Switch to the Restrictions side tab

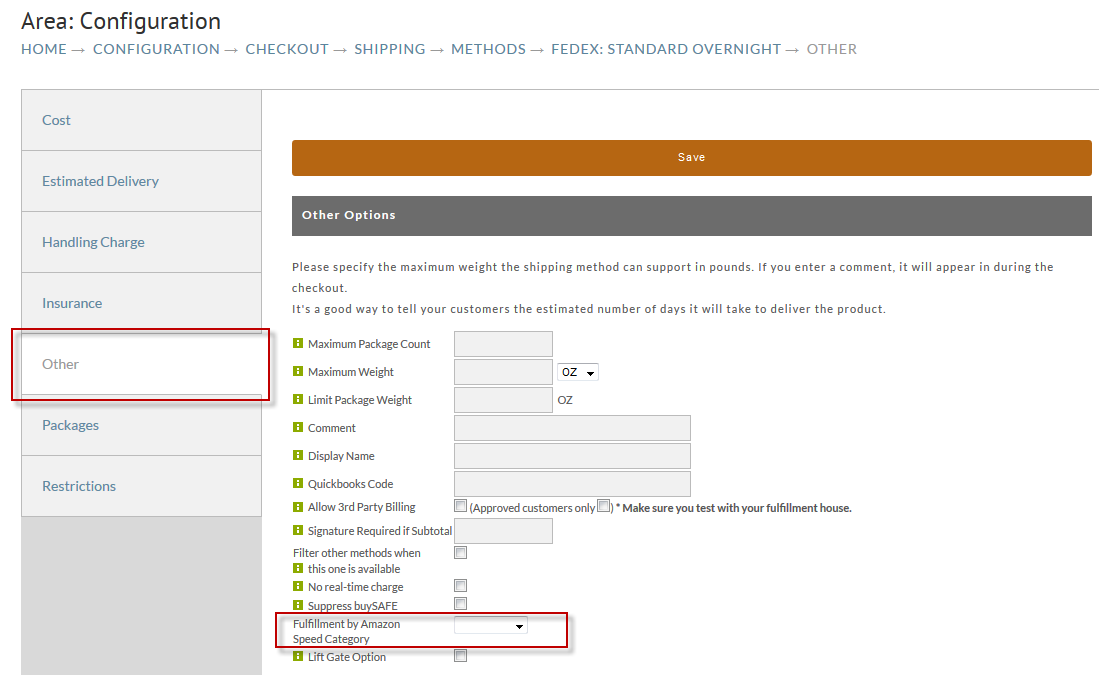142,486
